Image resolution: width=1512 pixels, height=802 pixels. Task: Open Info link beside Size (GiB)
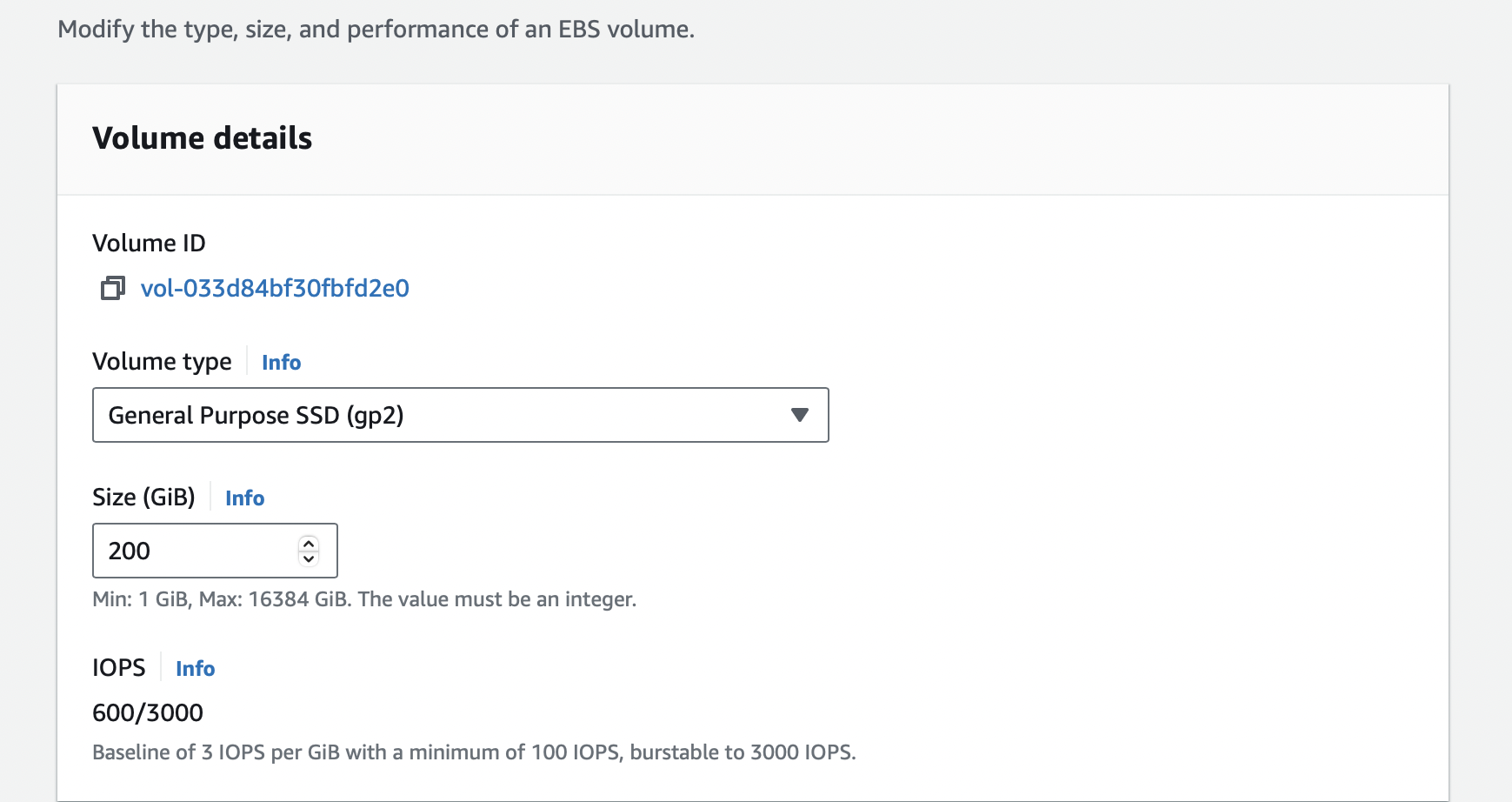coord(244,498)
